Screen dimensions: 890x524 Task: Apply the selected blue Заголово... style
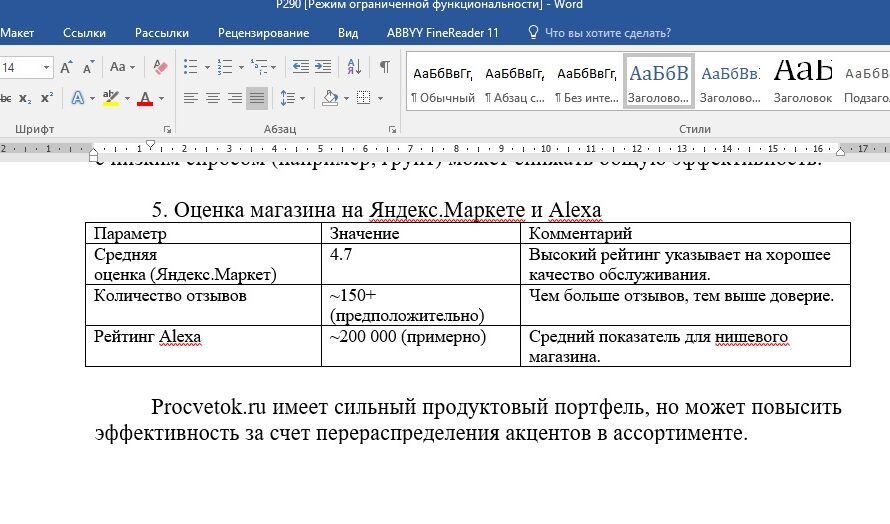coord(658,82)
